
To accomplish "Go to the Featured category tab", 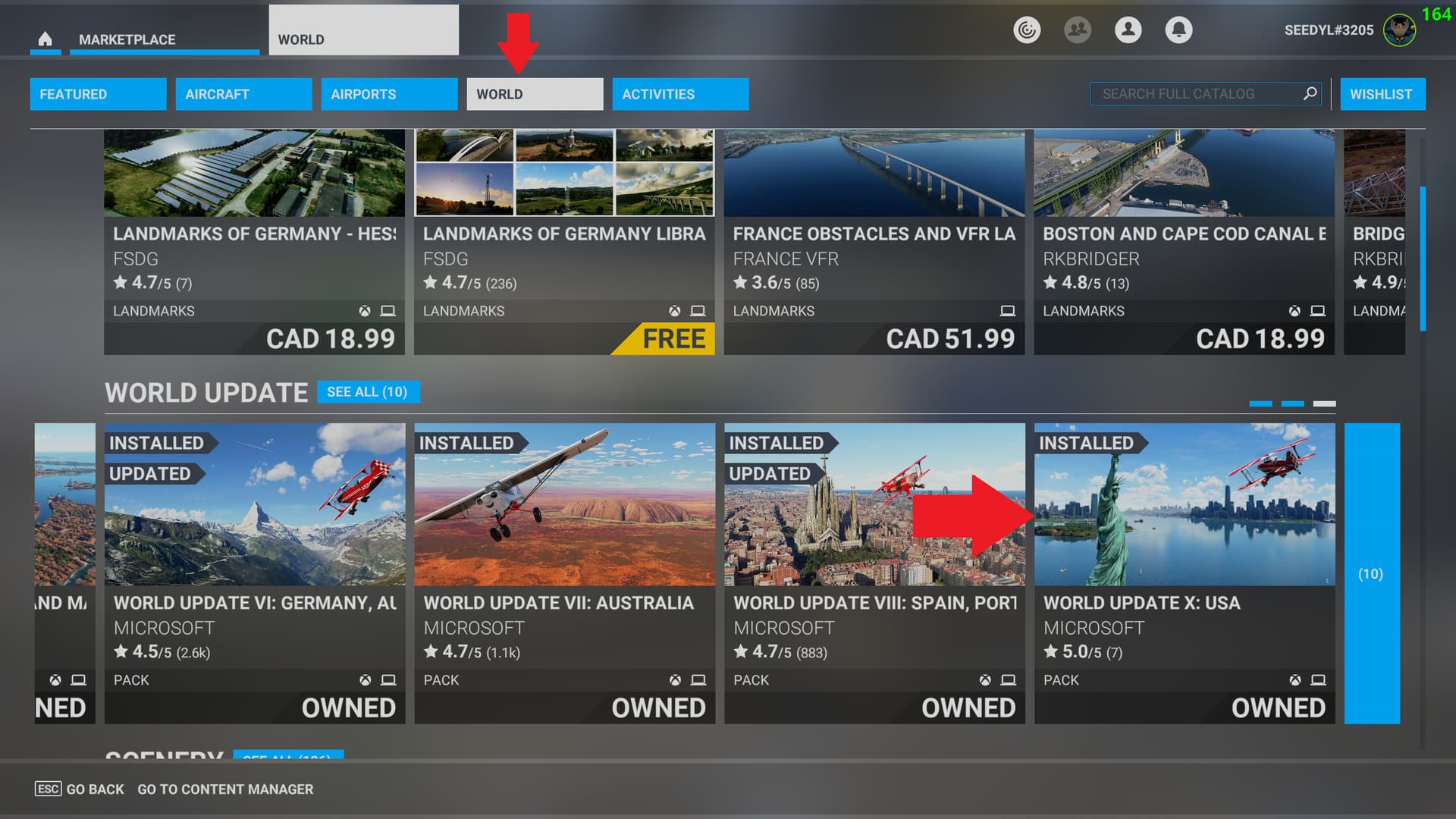I will [x=98, y=94].
